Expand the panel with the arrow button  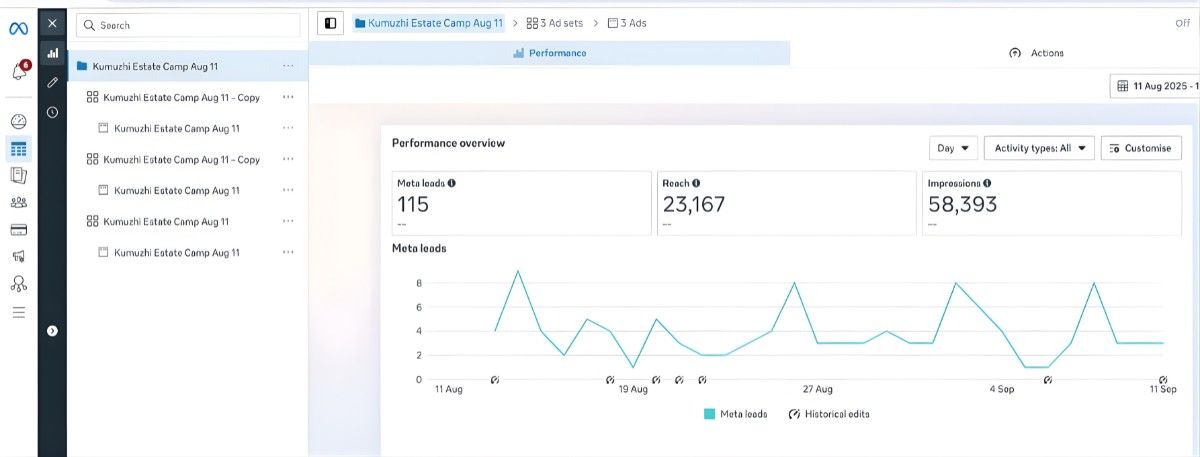coord(52,330)
